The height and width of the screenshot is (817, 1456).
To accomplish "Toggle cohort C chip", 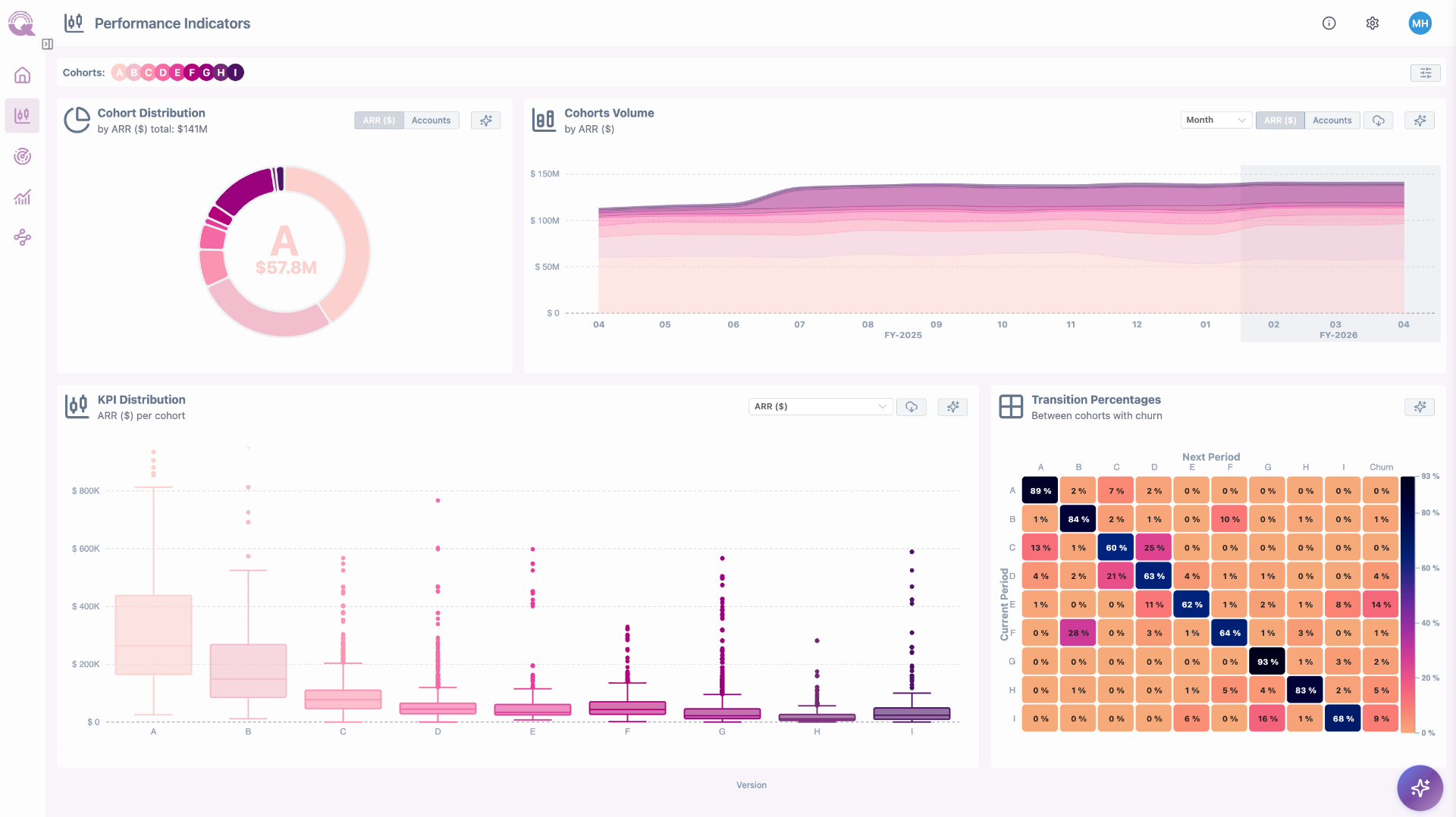I will 149,73.
